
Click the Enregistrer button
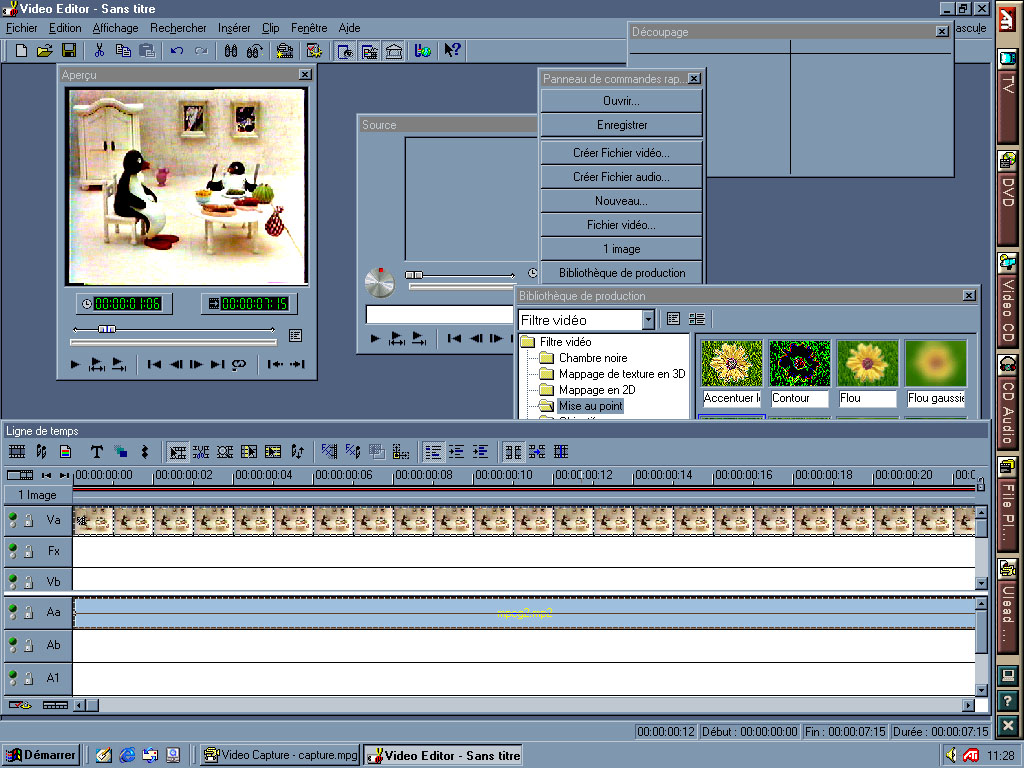[x=621, y=125]
